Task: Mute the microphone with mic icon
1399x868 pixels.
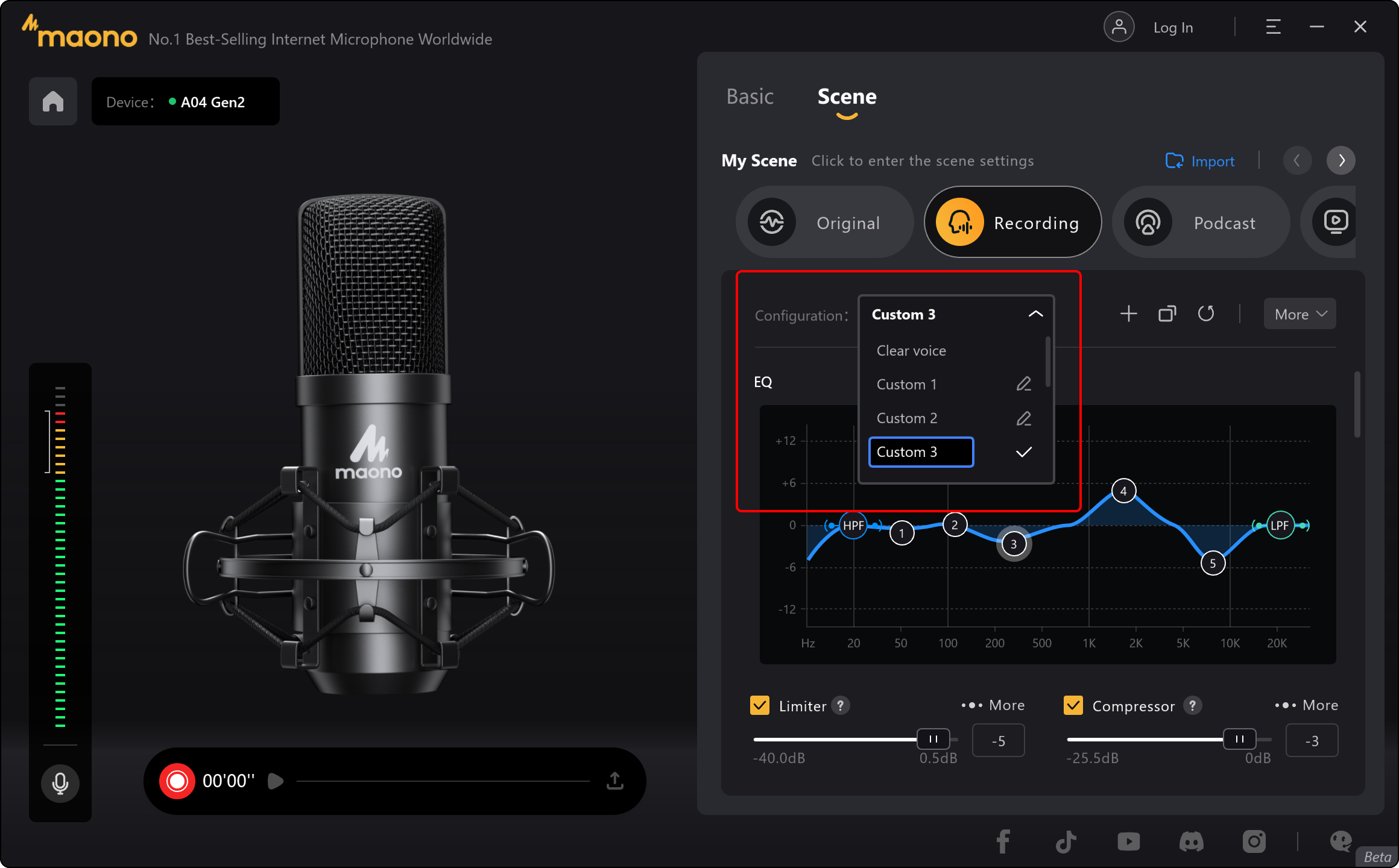Action: [x=60, y=783]
